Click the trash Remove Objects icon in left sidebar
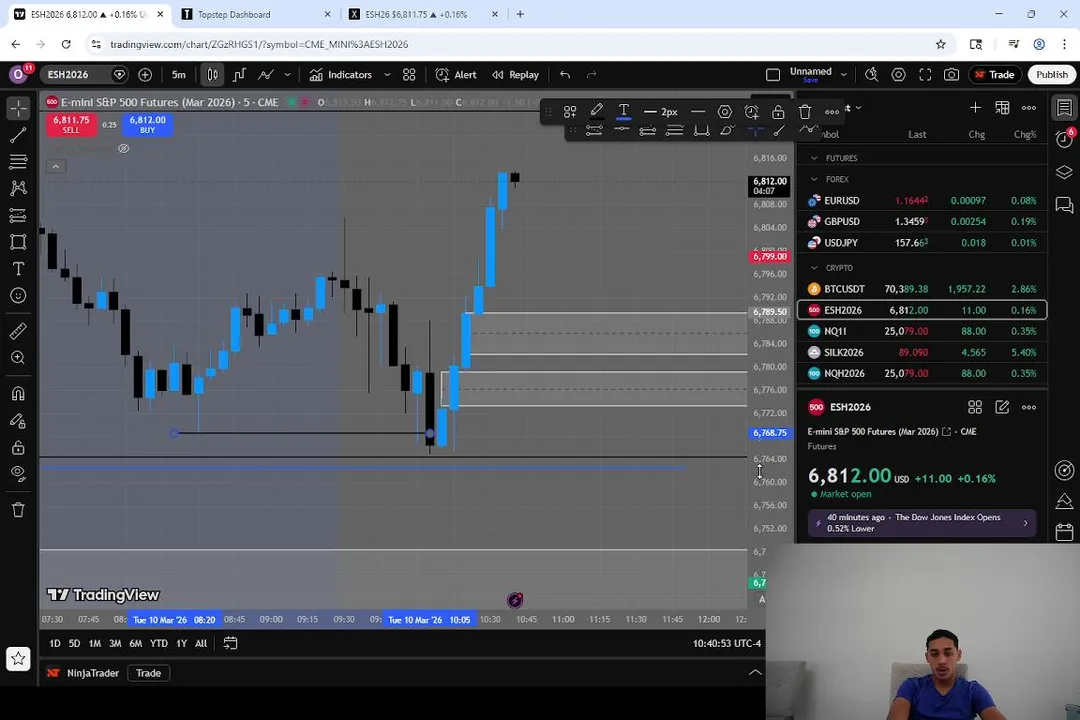The height and width of the screenshot is (720, 1080). (18, 510)
